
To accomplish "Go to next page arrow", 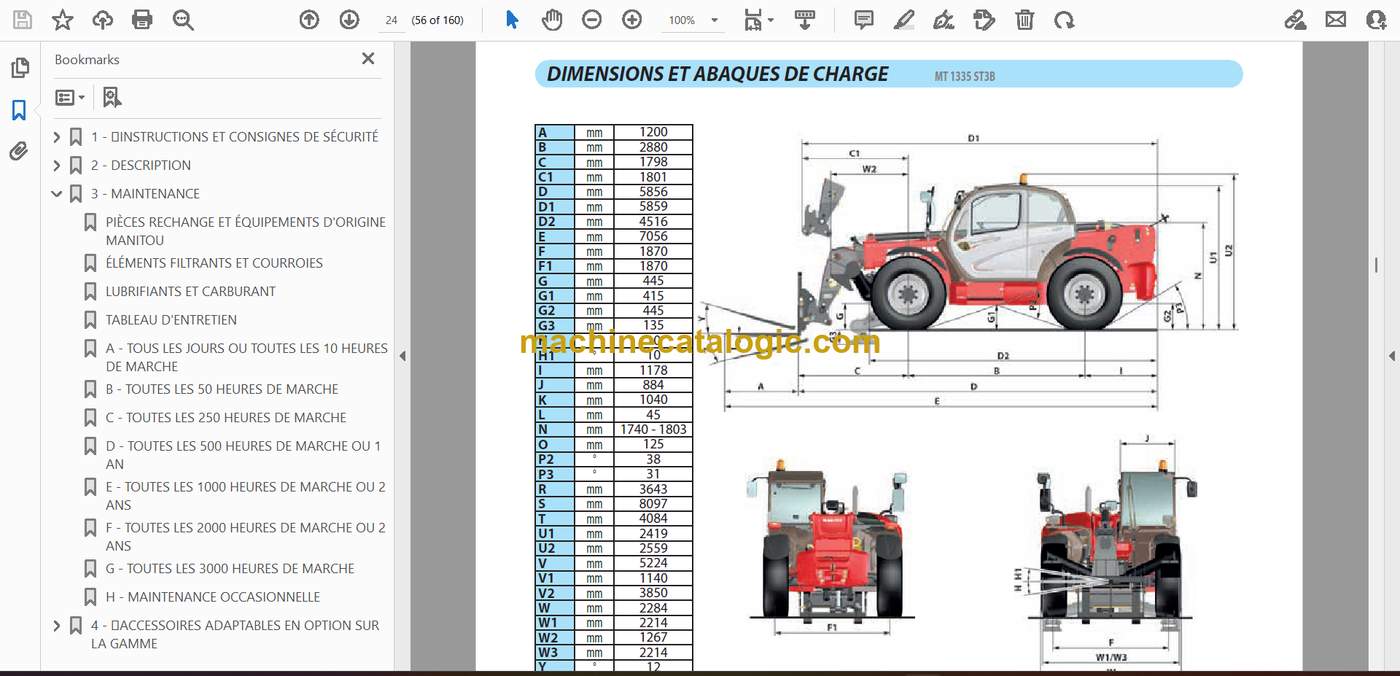I will pos(349,19).
